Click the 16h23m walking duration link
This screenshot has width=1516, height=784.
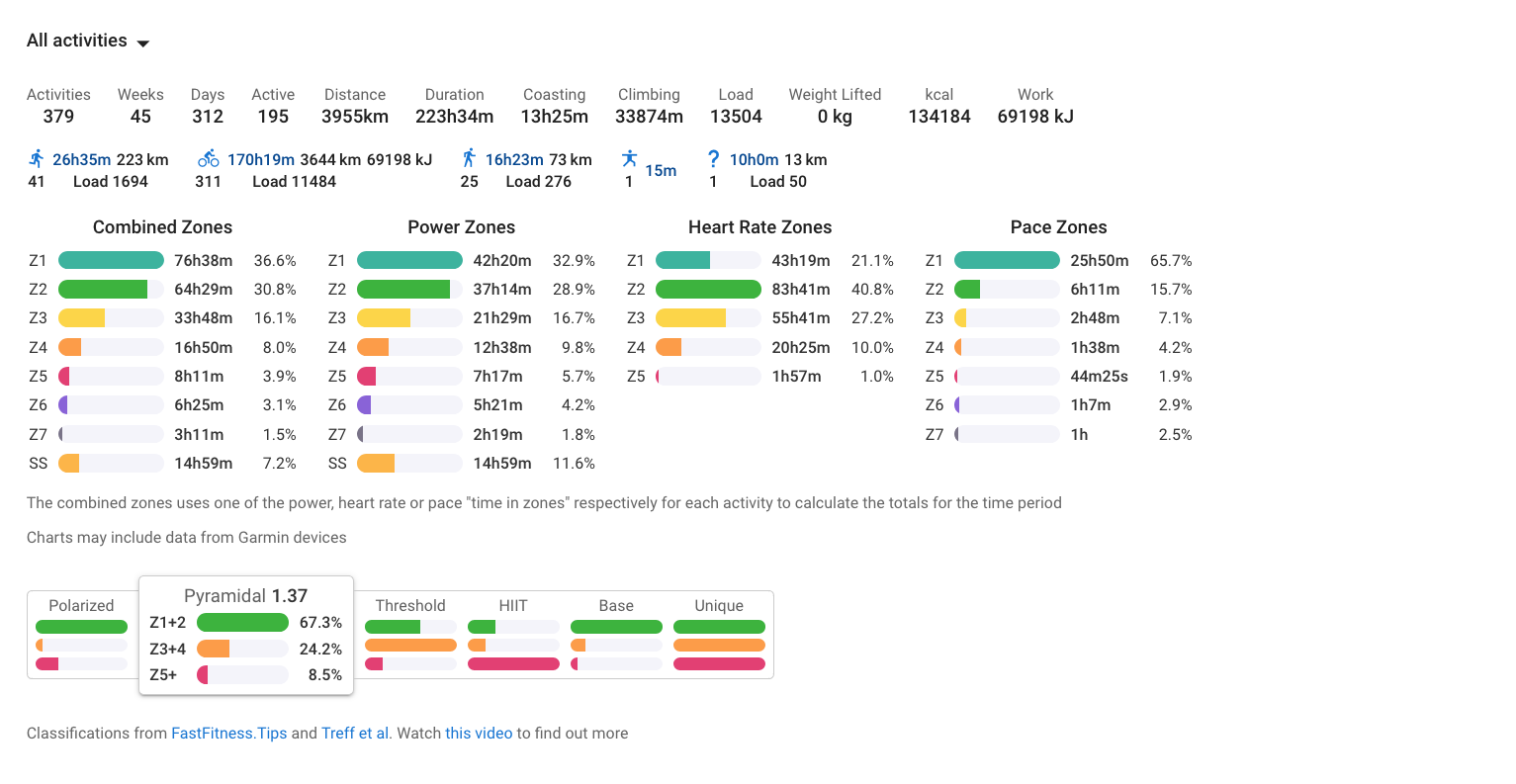click(514, 159)
